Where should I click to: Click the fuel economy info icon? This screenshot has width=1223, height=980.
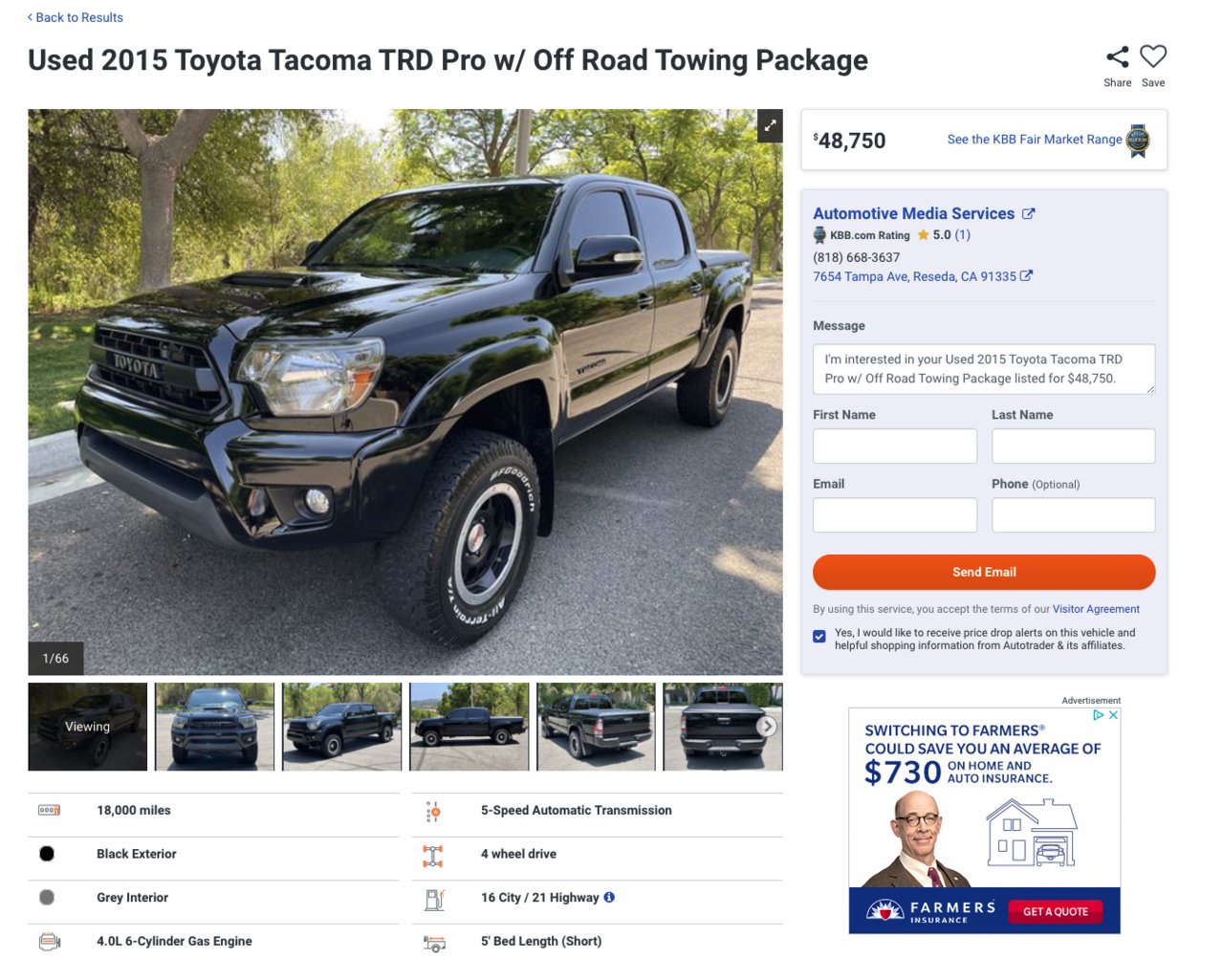[609, 897]
